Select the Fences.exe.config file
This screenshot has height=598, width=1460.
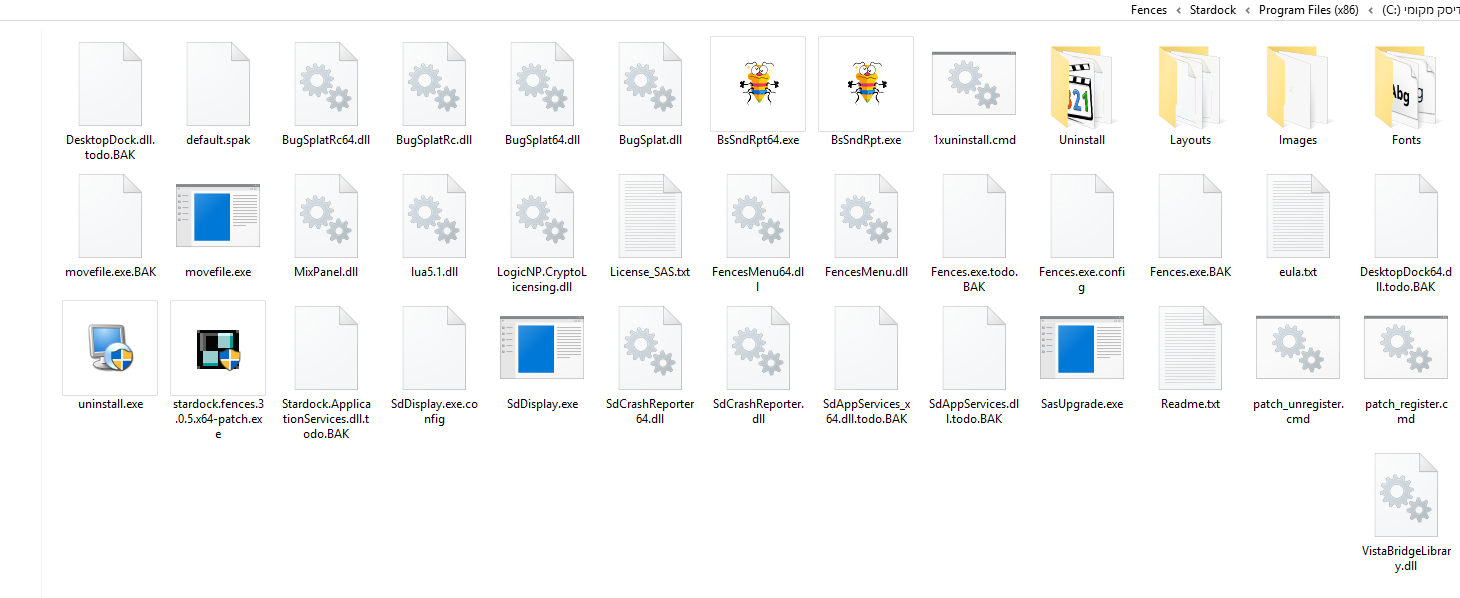(1082, 232)
